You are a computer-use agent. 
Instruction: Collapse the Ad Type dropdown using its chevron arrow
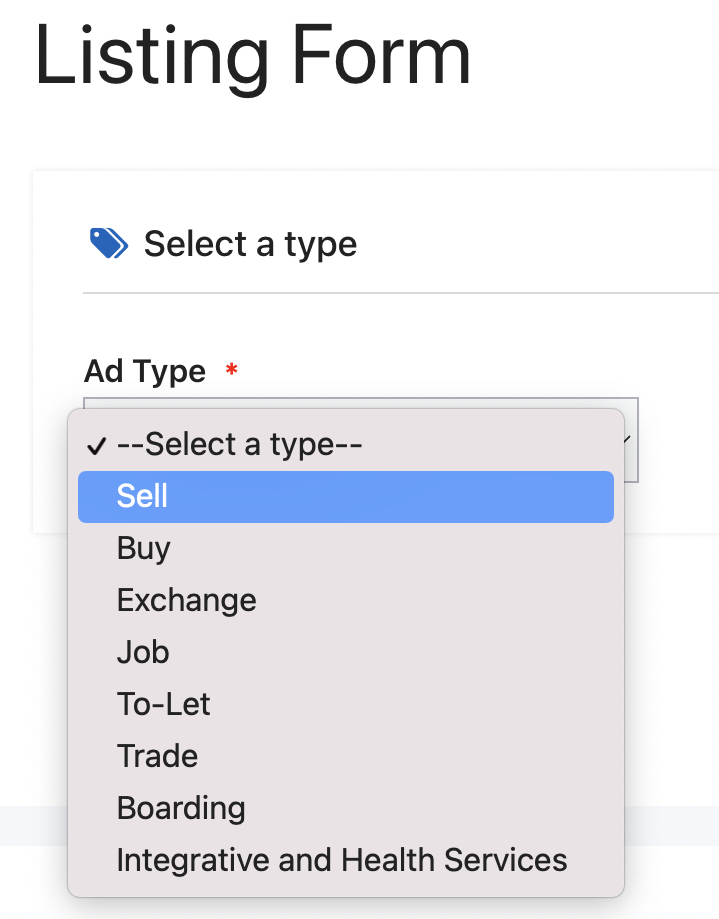[x=627, y=438]
